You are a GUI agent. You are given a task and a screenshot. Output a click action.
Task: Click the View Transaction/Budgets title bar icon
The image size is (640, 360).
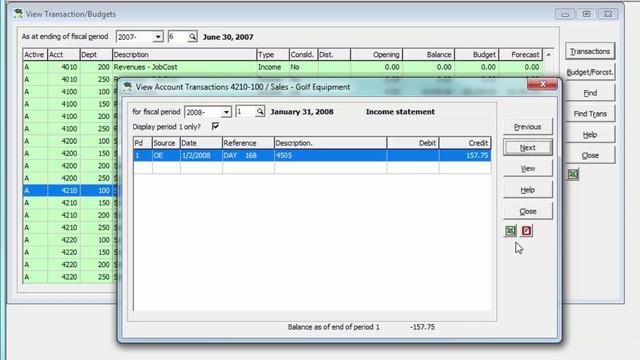click(x=18, y=13)
